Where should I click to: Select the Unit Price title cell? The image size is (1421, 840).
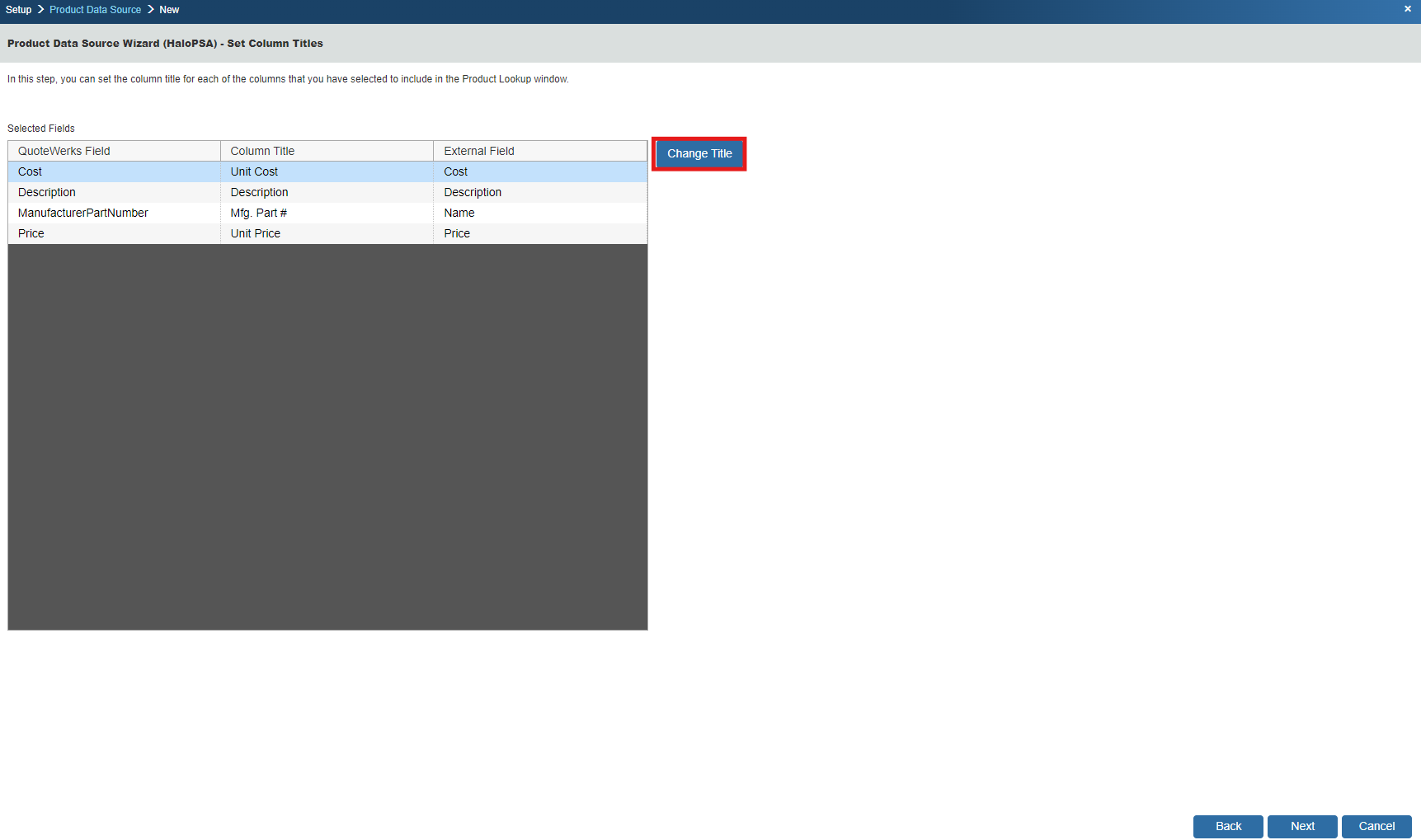pos(256,233)
